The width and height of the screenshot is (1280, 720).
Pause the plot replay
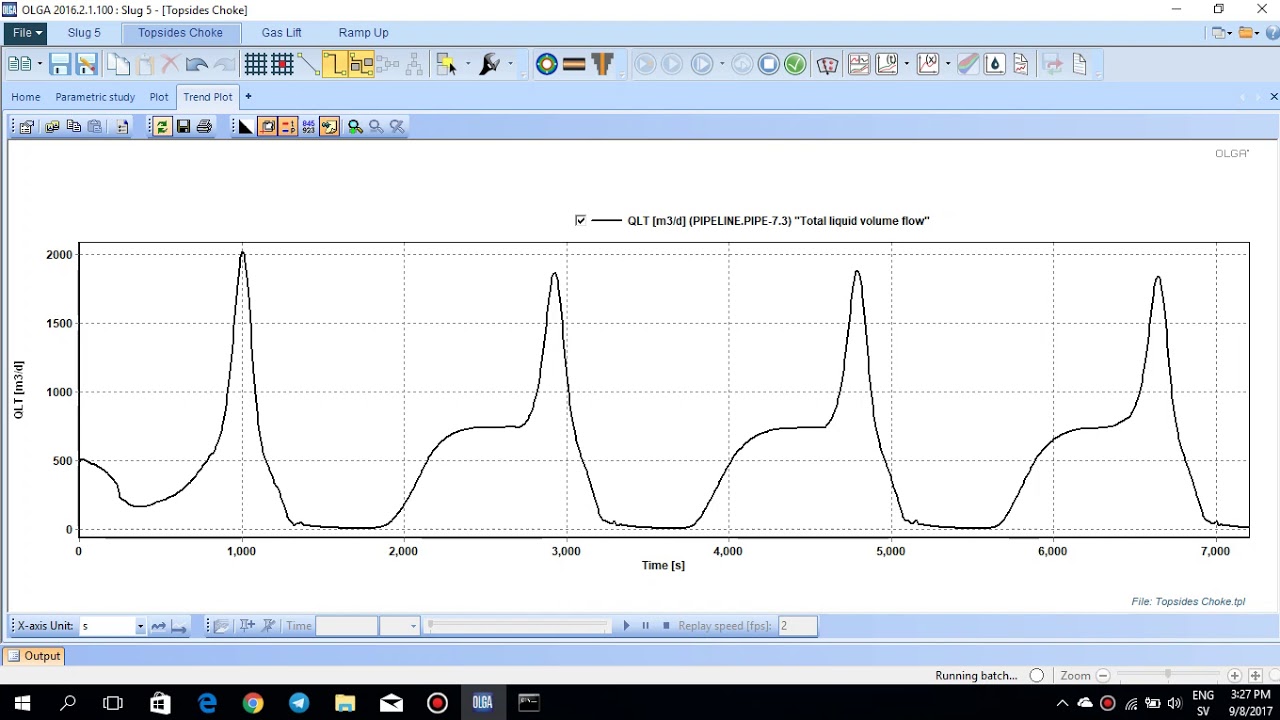[x=646, y=626]
